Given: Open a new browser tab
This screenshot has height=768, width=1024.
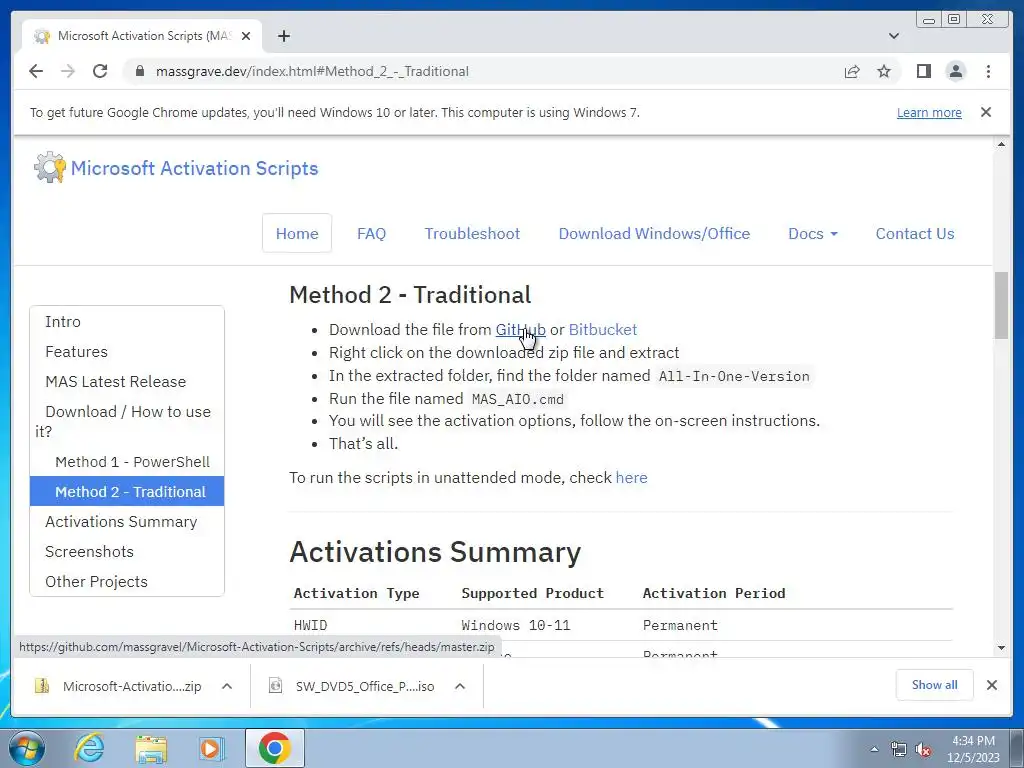Looking at the screenshot, I should pos(283,36).
